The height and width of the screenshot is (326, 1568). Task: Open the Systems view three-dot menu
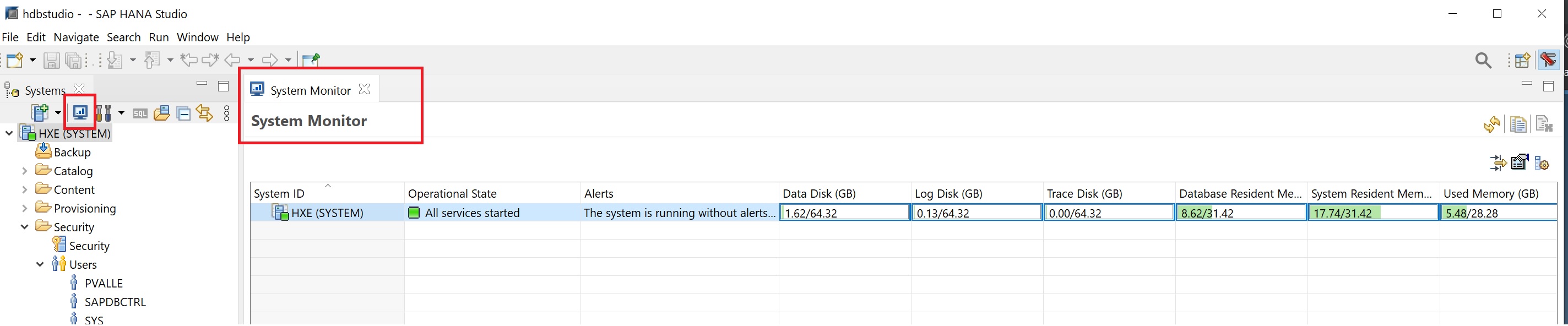pos(226,114)
